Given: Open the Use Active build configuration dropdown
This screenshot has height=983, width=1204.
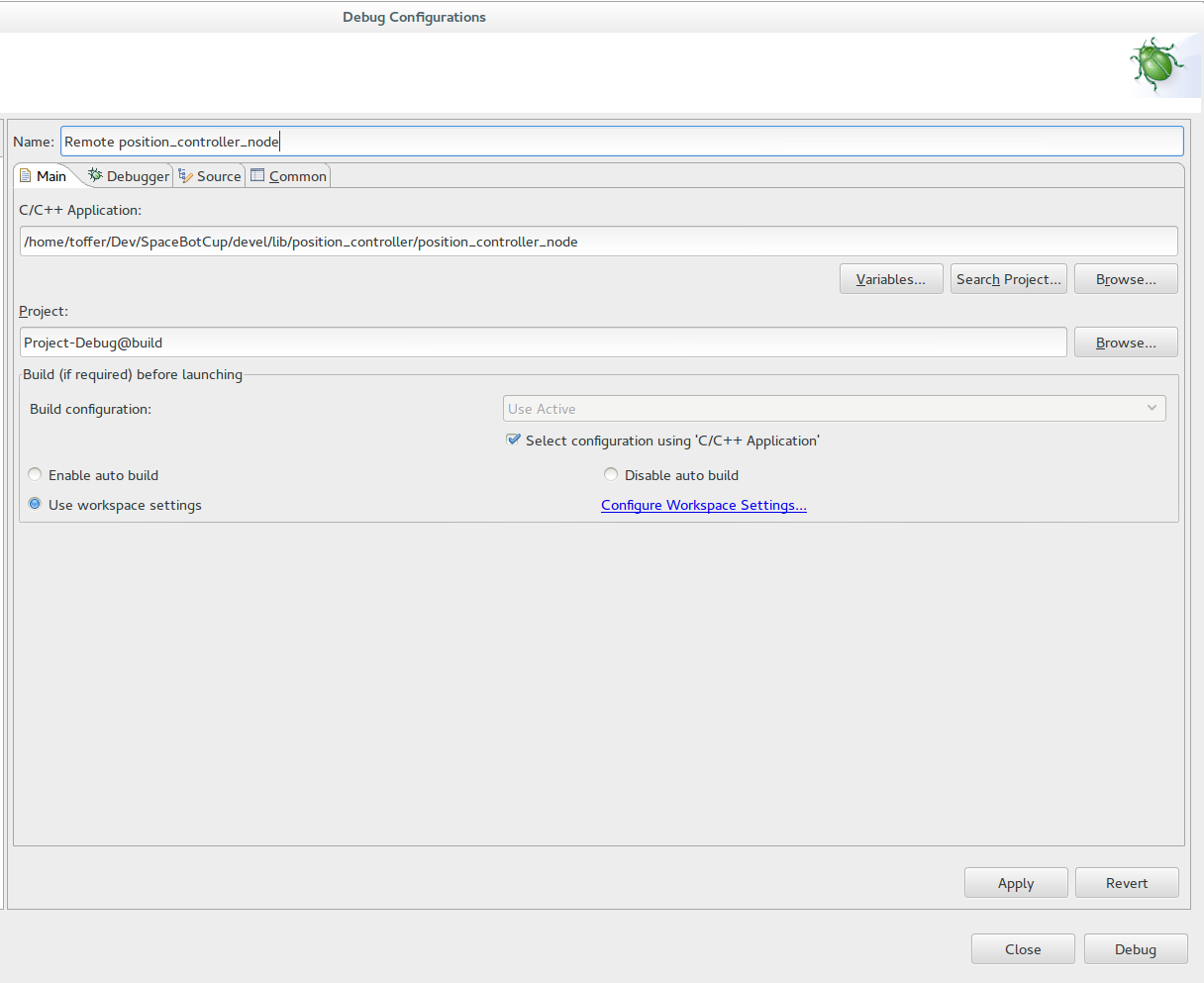Looking at the screenshot, I should click(1151, 408).
